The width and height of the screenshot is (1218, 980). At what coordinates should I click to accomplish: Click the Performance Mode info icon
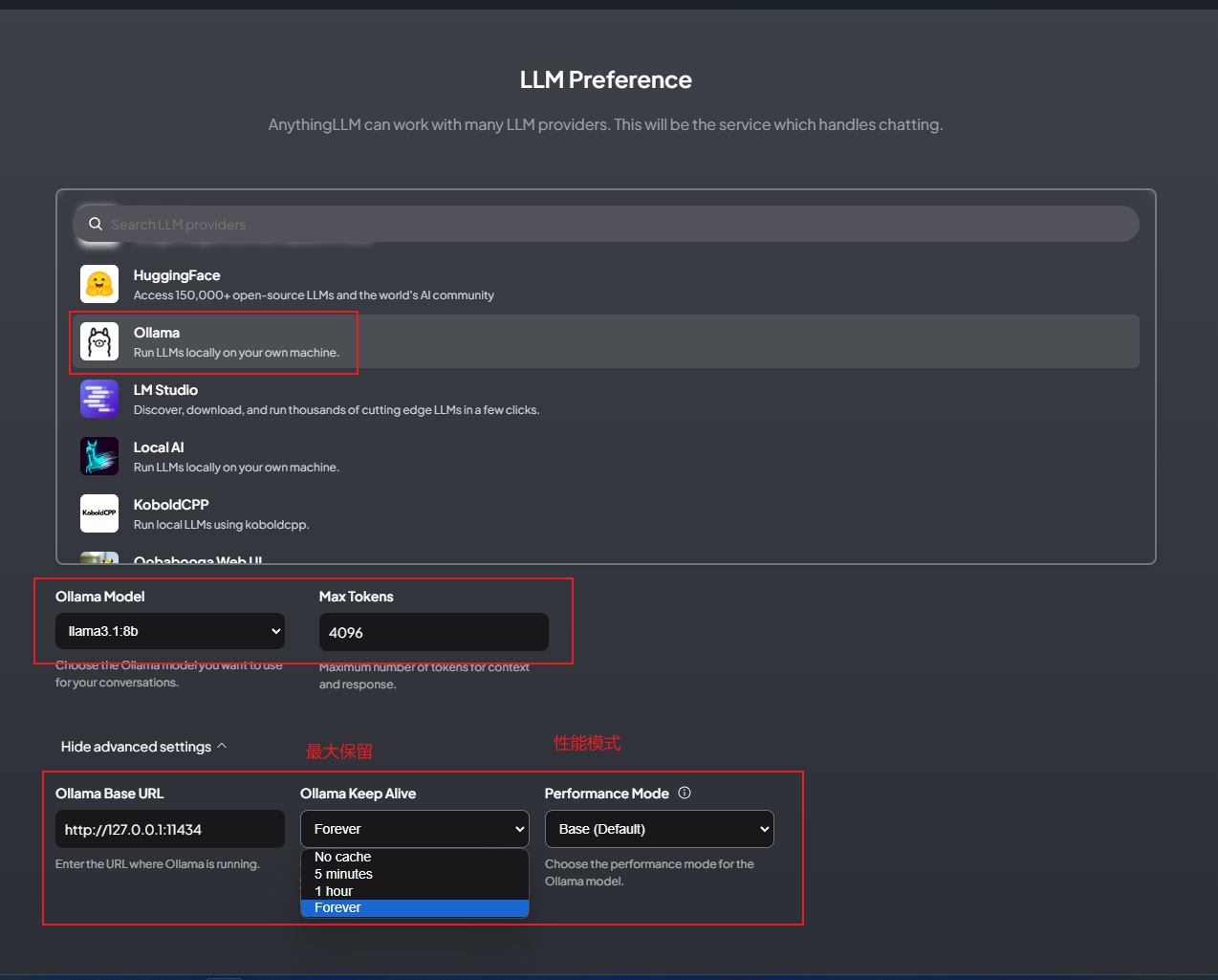[x=685, y=793]
